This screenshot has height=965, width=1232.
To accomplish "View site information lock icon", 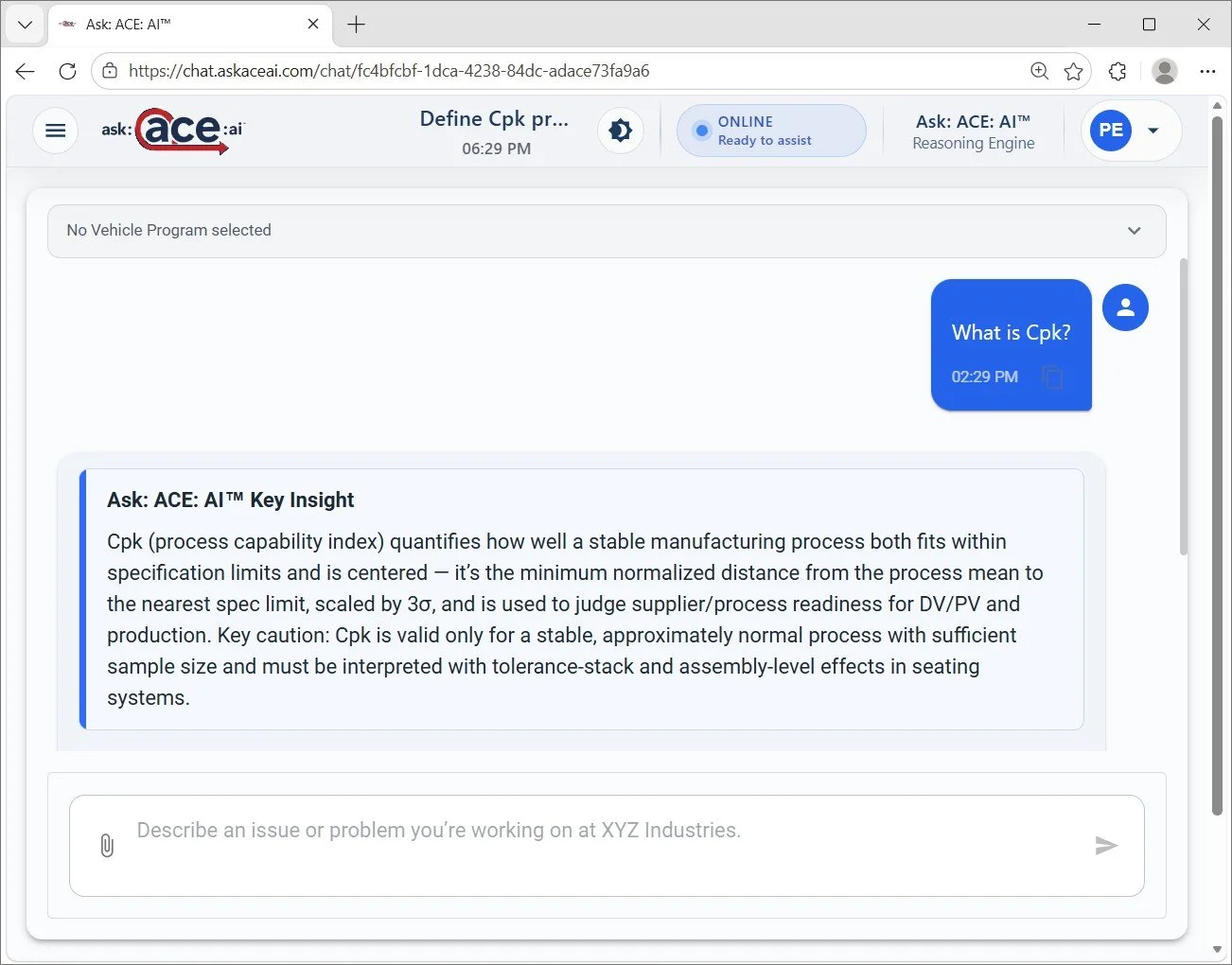I will [110, 71].
